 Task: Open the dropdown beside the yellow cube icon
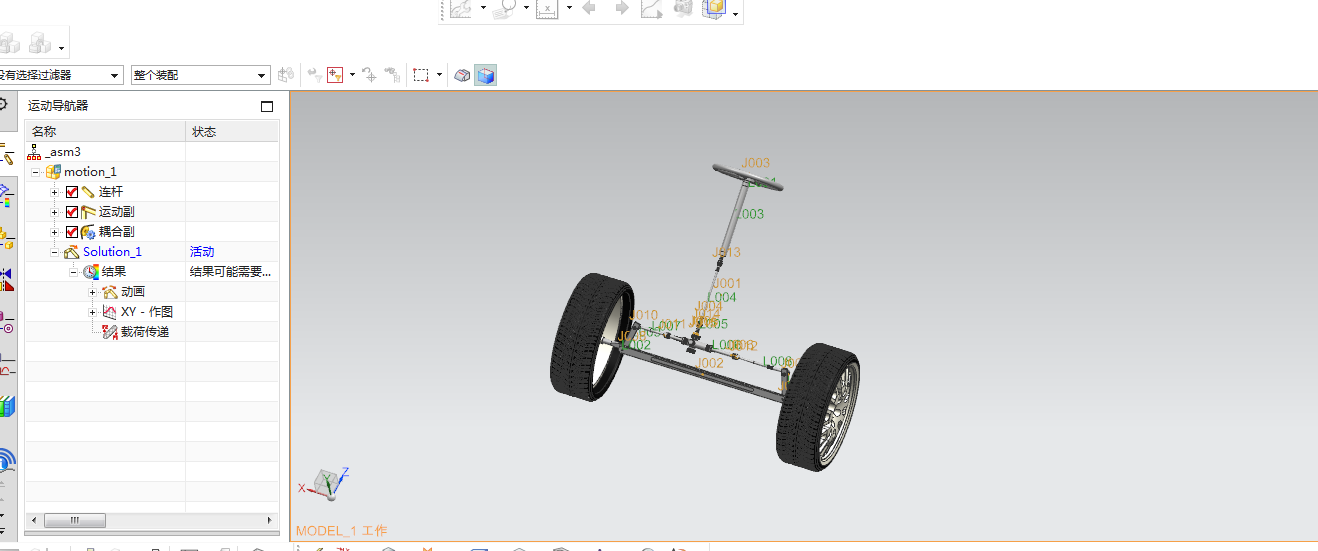click(736, 13)
